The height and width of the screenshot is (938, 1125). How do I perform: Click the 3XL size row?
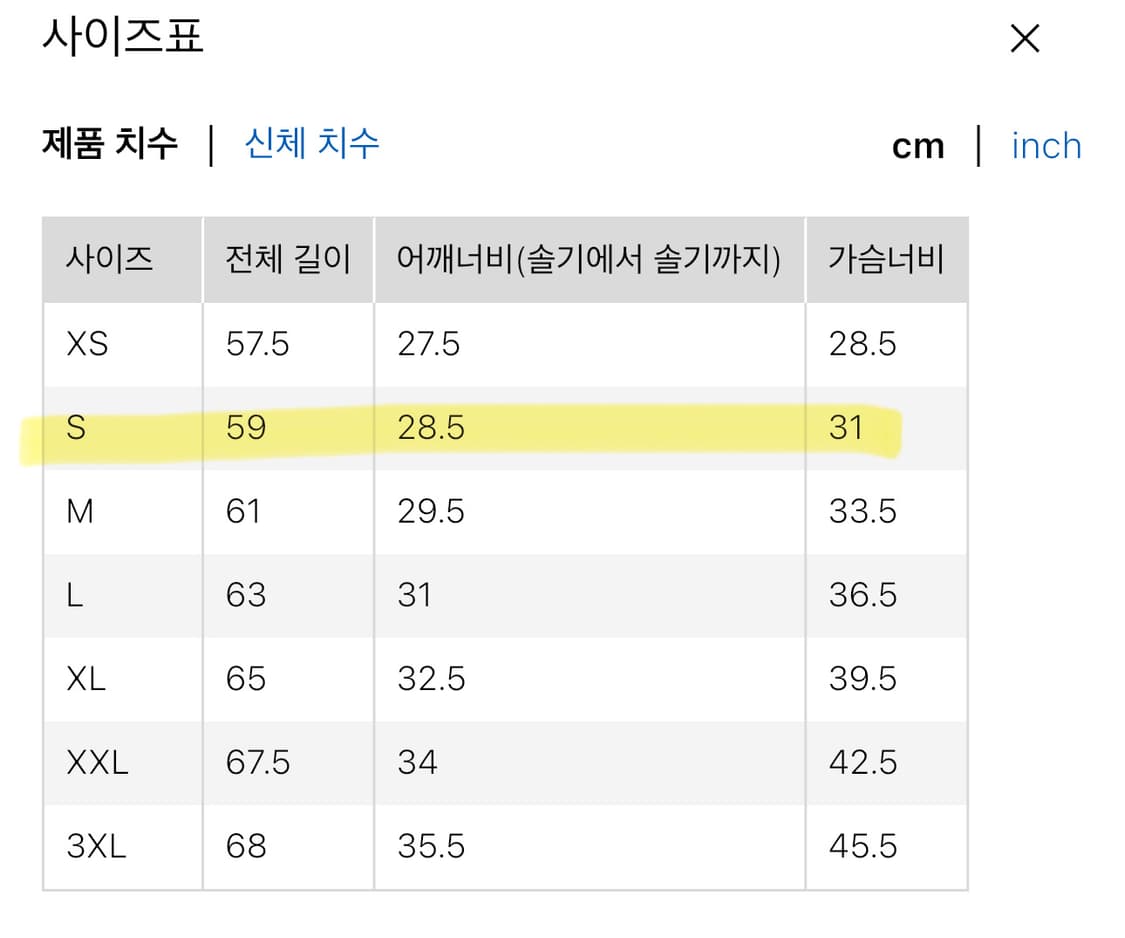point(450,846)
